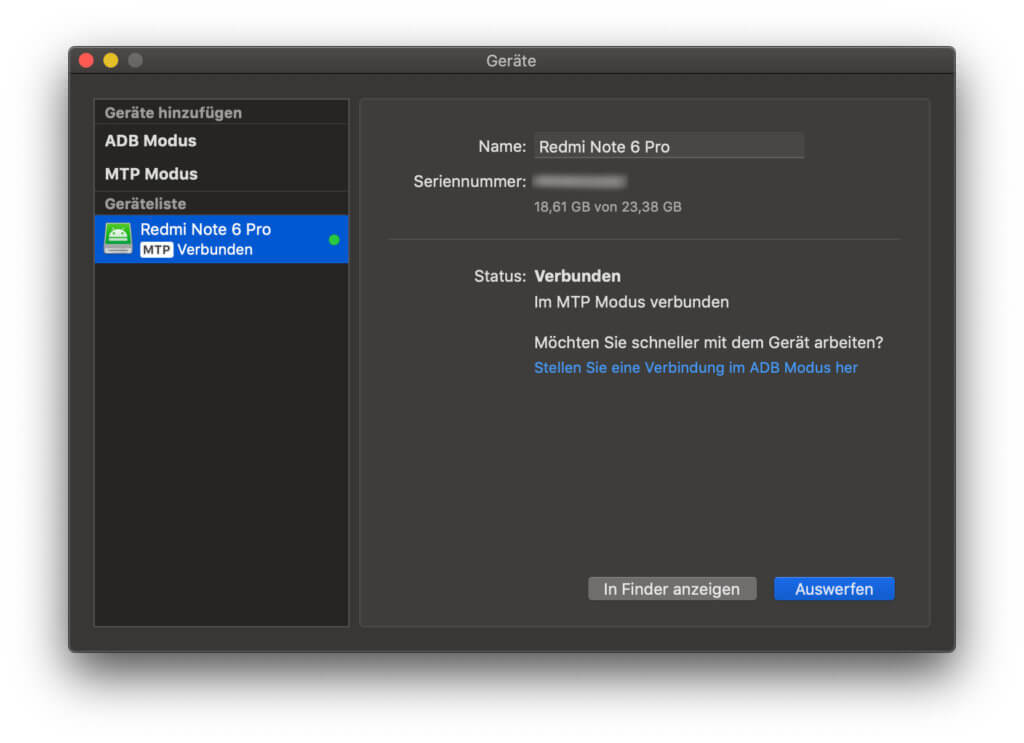Image resolution: width=1024 pixels, height=743 pixels.
Task: Click the Geräte window title
Action: point(511,61)
